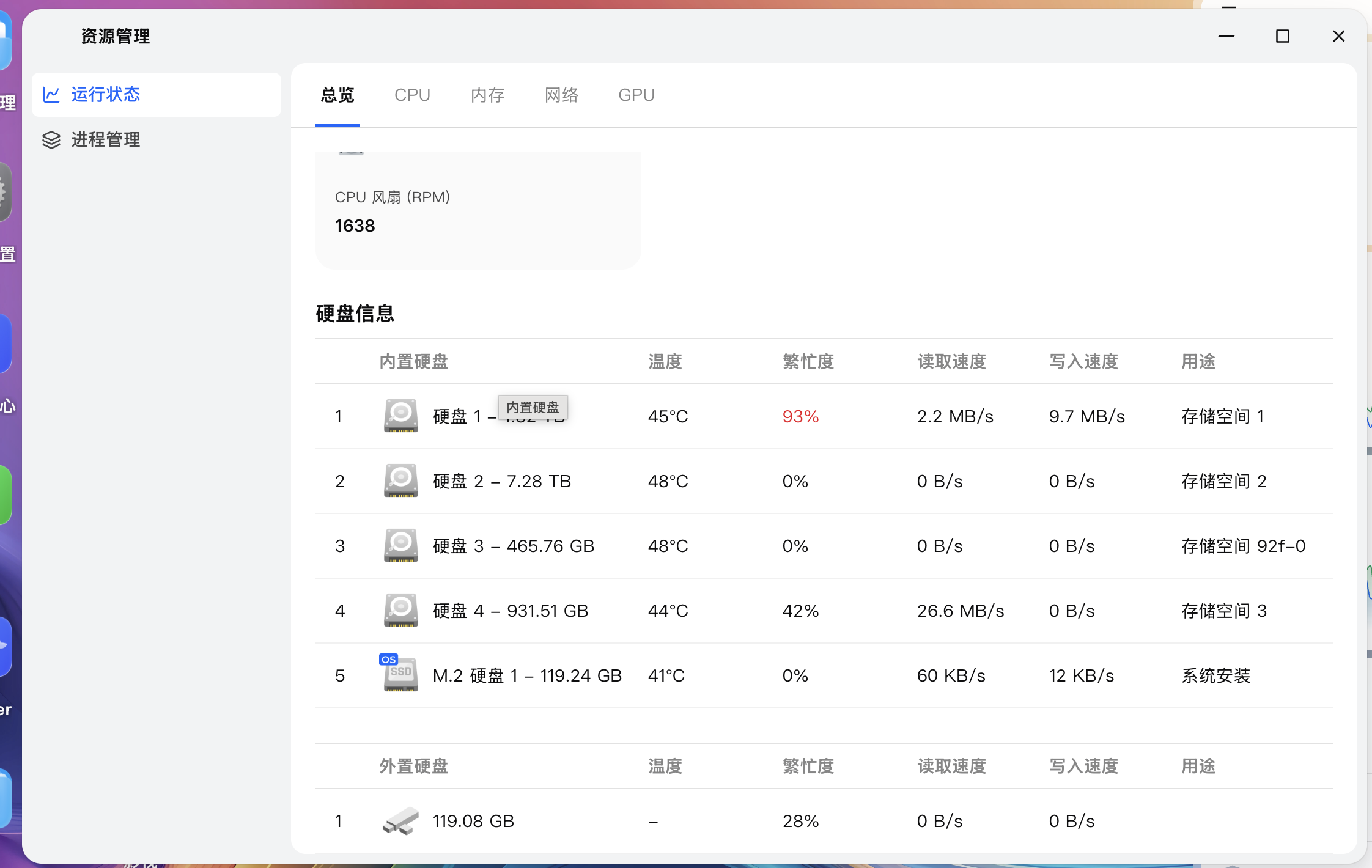Click the red 93% busy value
The height and width of the screenshot is (868, 1372).
click(800, 416)
